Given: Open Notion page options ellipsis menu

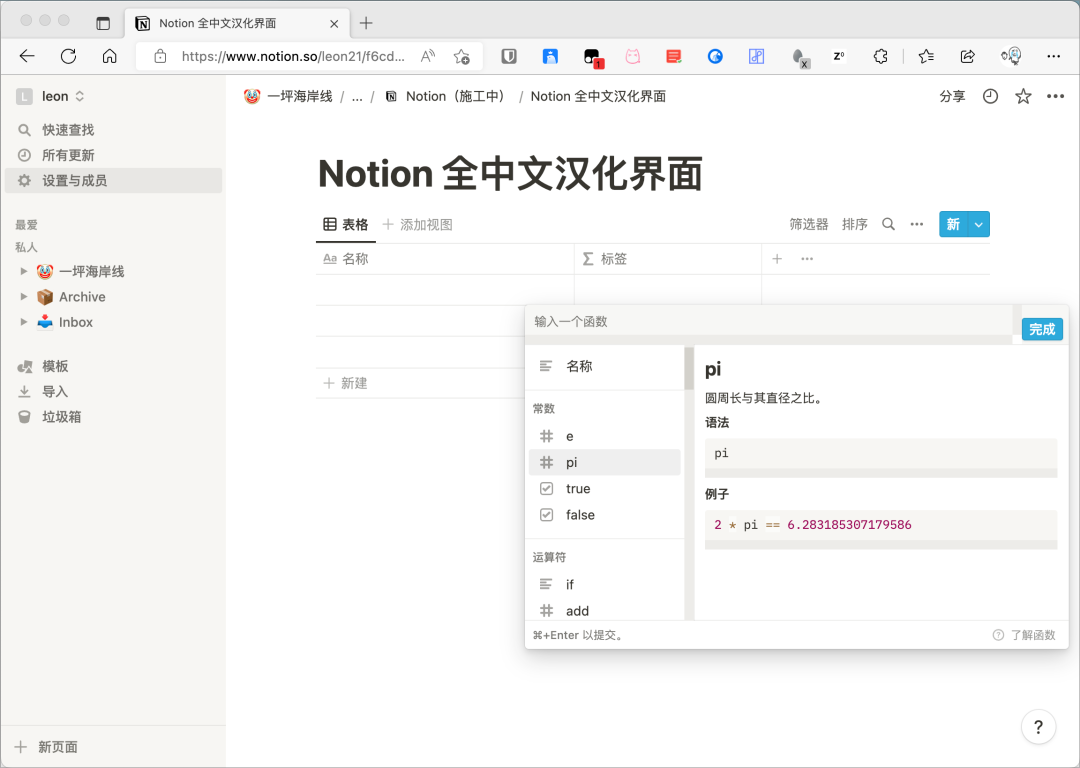Looking at the screenshot, I should [x=1055, y=96].
